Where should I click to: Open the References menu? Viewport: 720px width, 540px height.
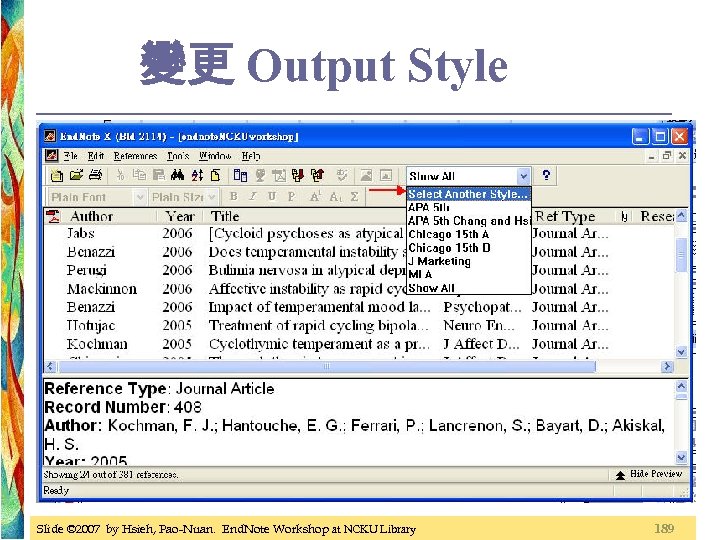point(135,156)
